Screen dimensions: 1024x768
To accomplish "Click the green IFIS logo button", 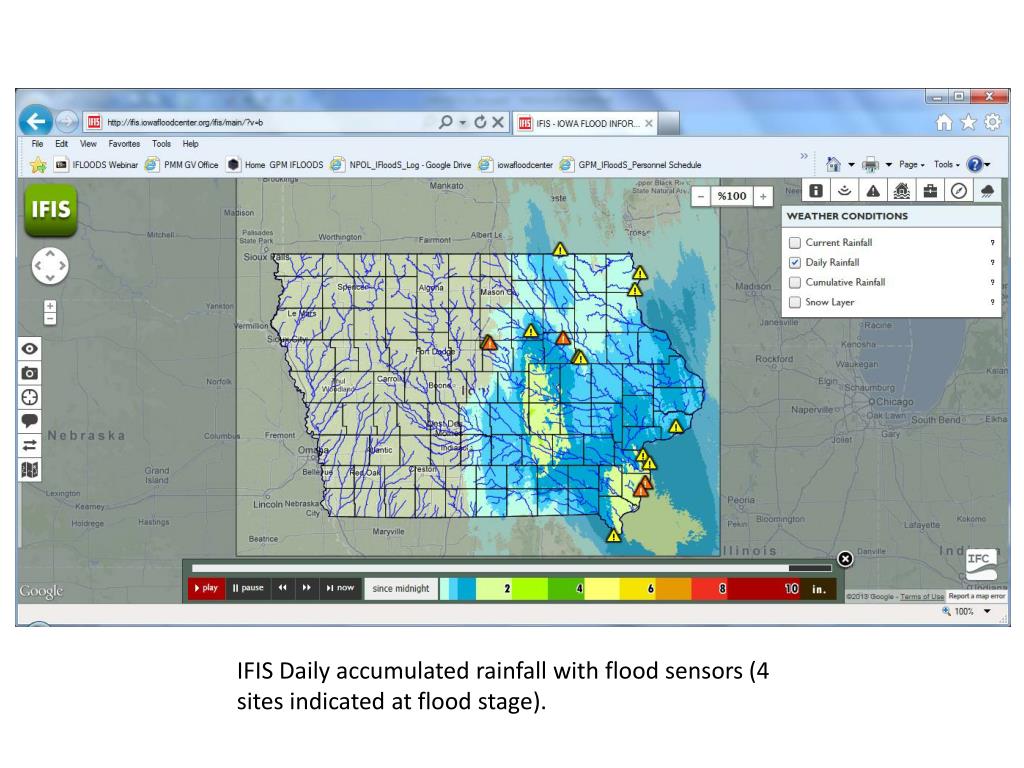I will 51,210.
